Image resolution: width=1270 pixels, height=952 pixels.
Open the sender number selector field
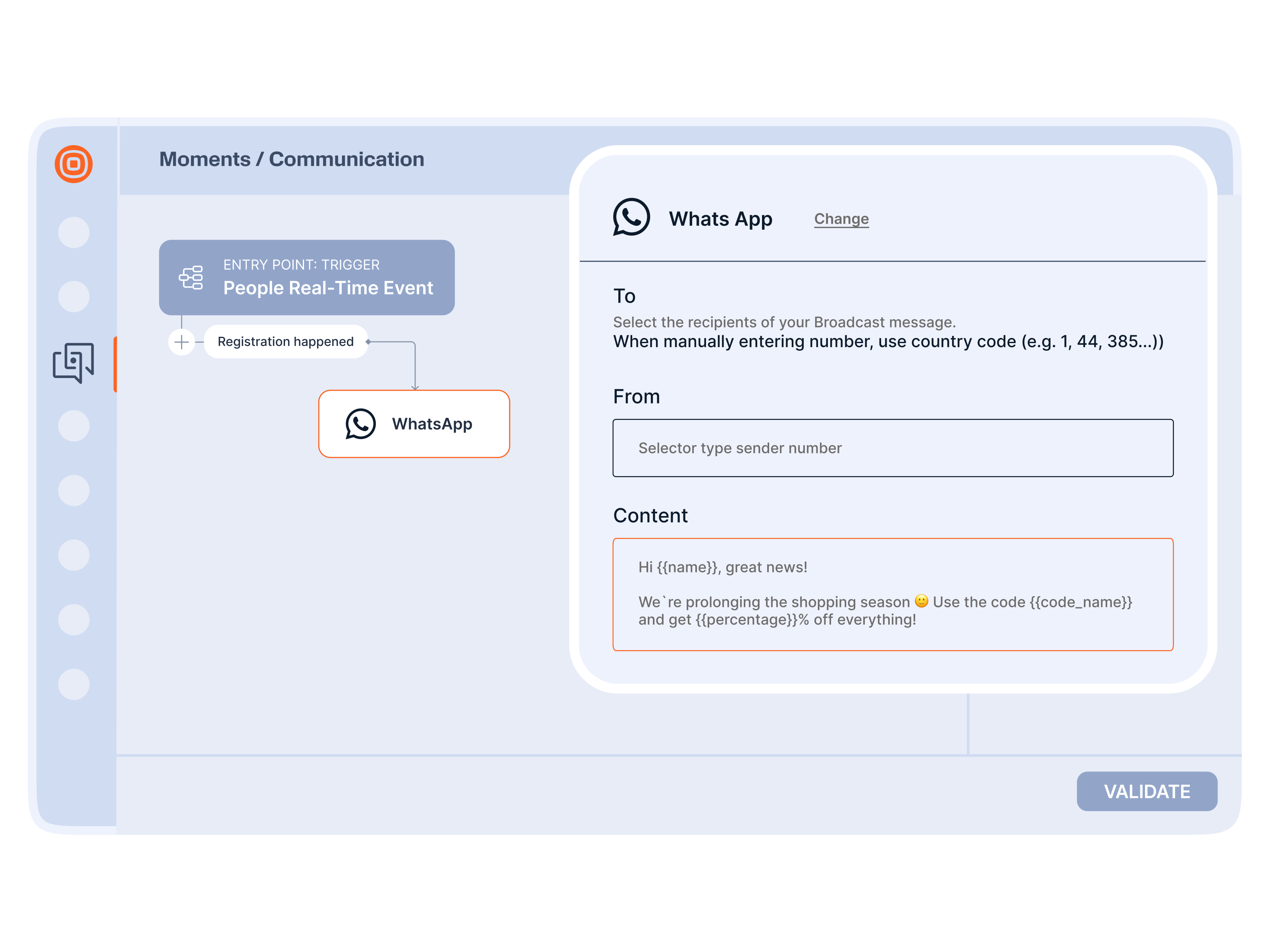(892, 448)
